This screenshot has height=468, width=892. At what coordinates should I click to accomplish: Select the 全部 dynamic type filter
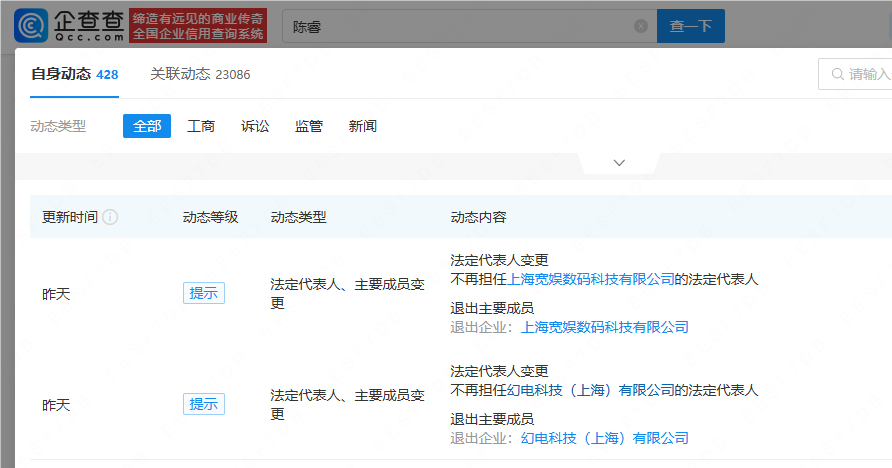147,126
